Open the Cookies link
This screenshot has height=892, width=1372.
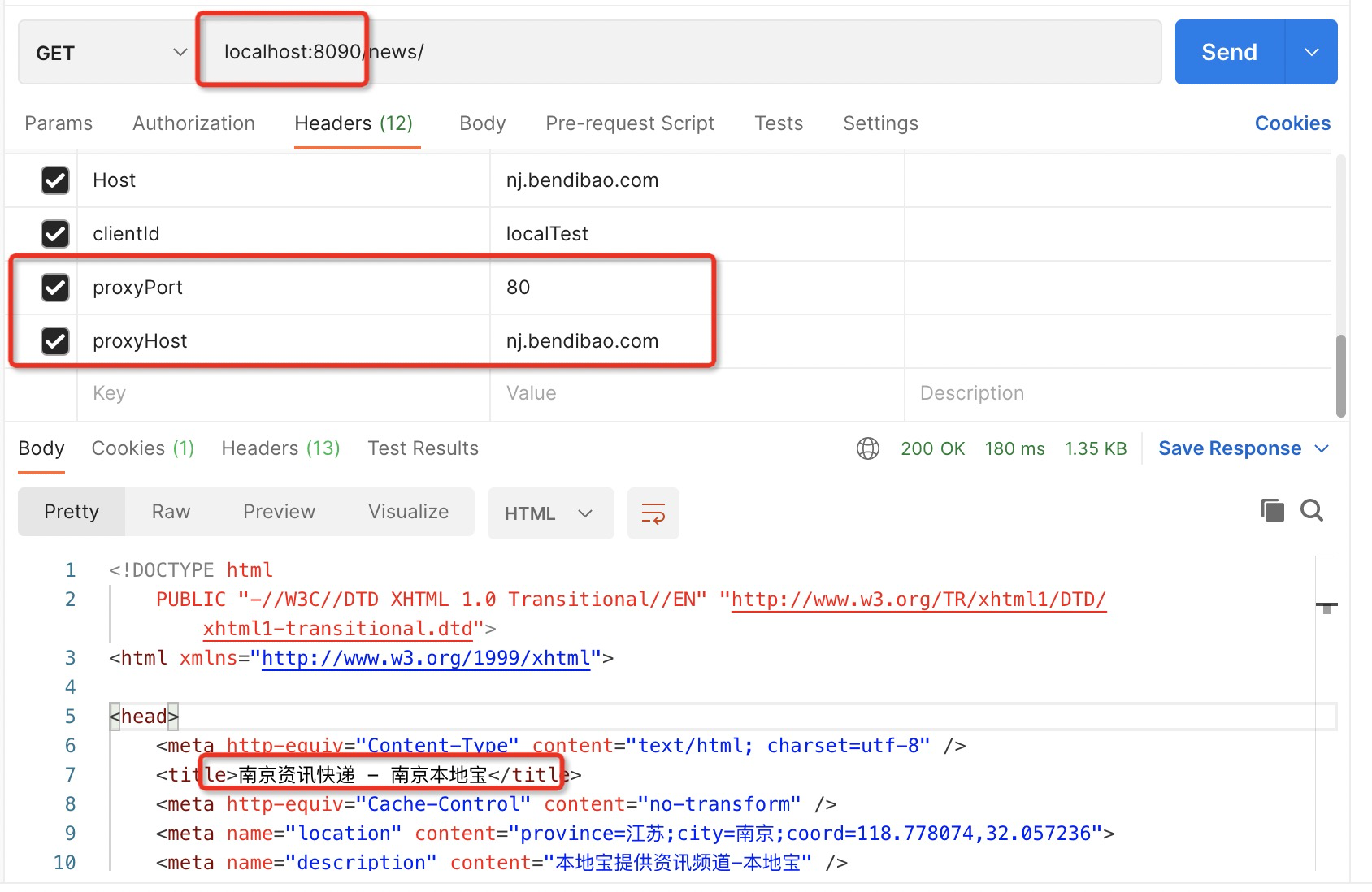(1292, 123)
